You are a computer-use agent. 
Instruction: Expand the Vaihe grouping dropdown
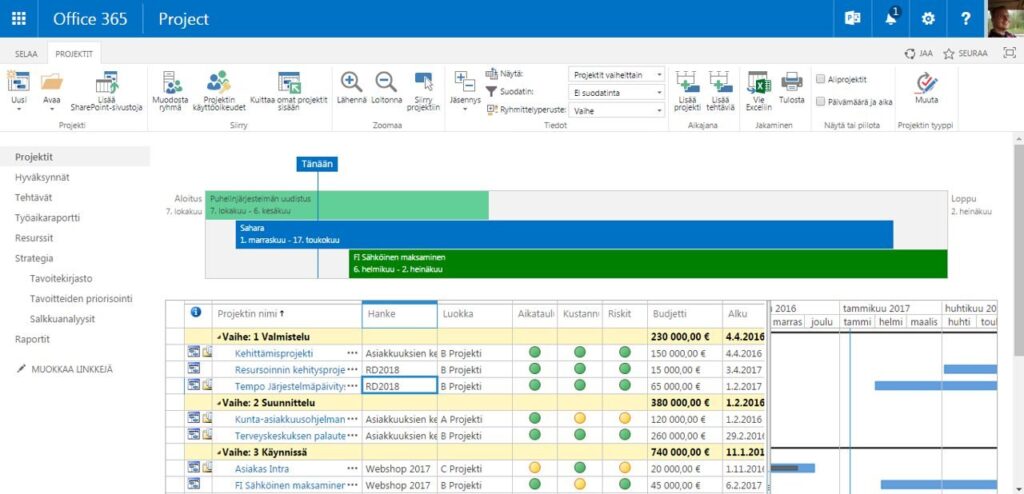[x=616, y=111]
